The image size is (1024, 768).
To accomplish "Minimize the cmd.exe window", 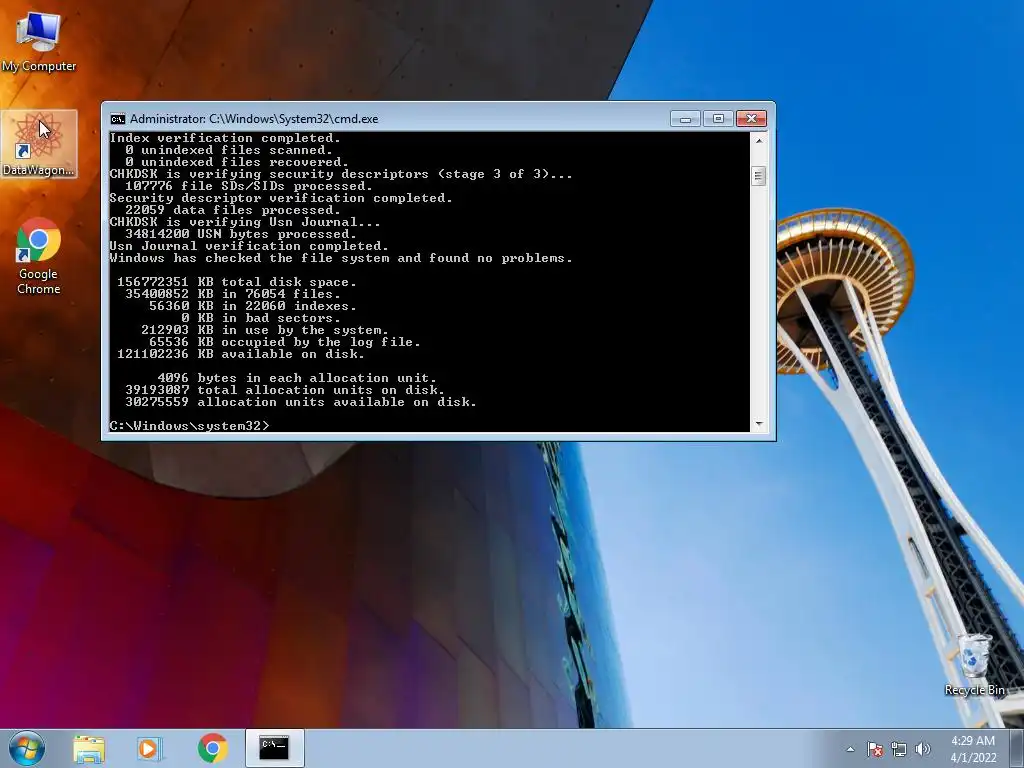I will tap(685, 119).
